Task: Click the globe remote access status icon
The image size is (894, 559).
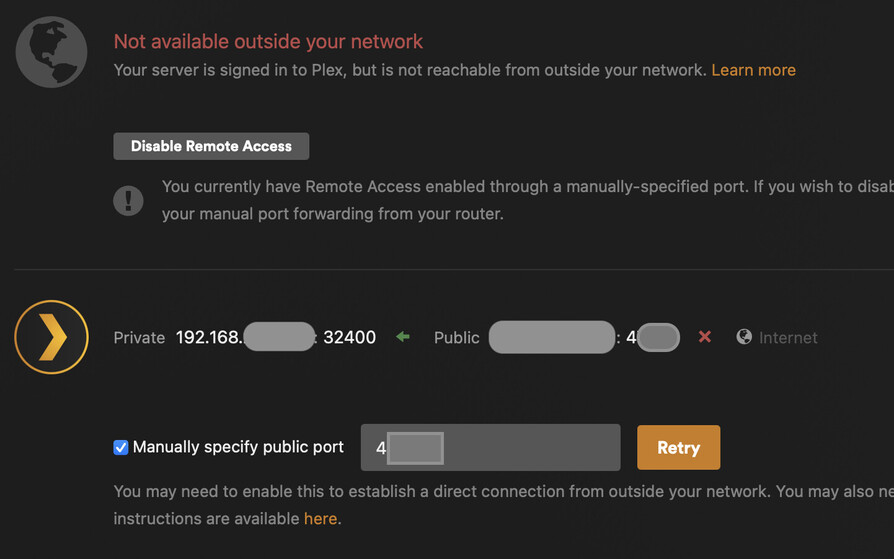Action: (52, 52)
